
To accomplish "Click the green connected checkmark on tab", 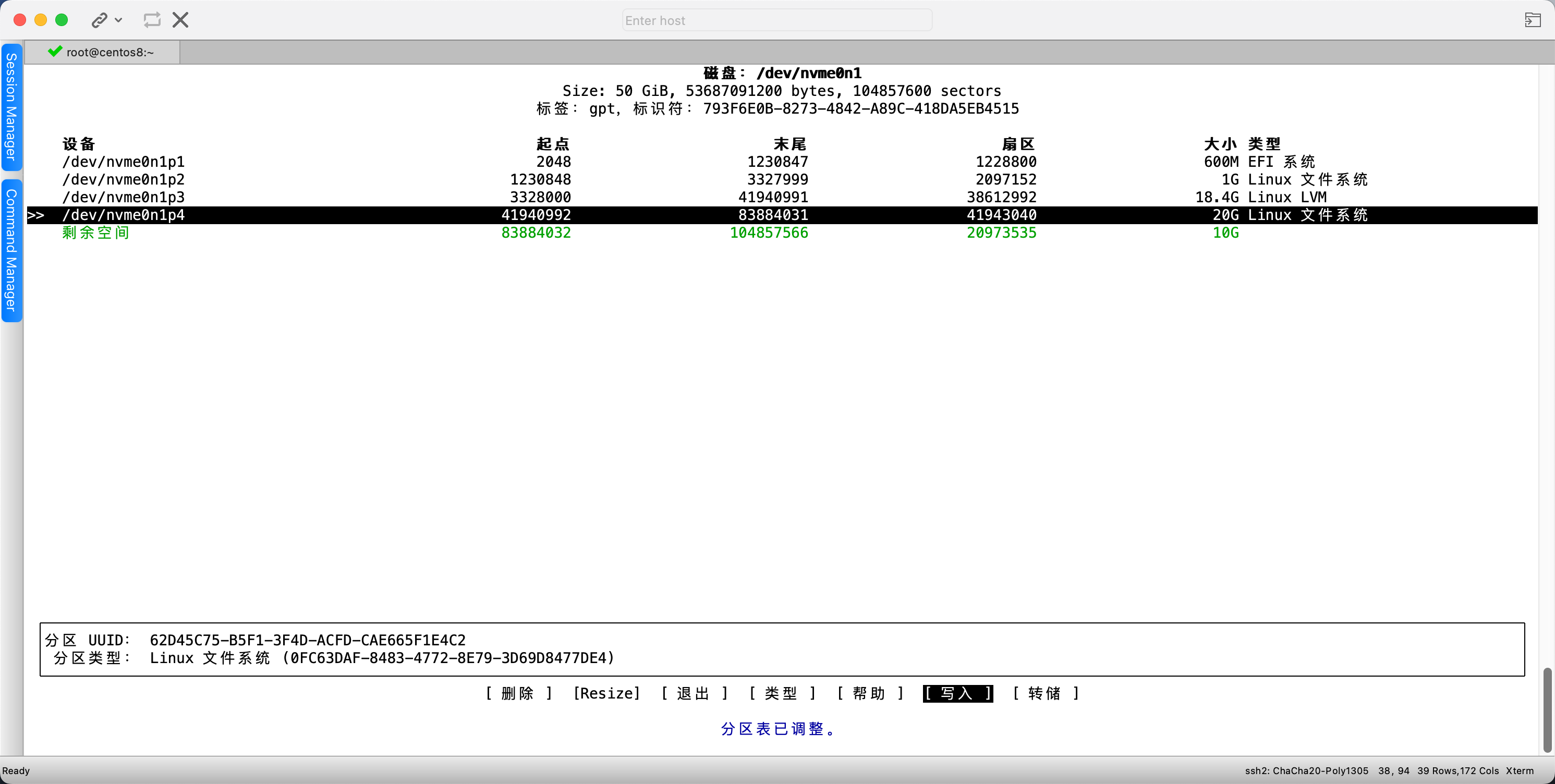I will [55, 52].
